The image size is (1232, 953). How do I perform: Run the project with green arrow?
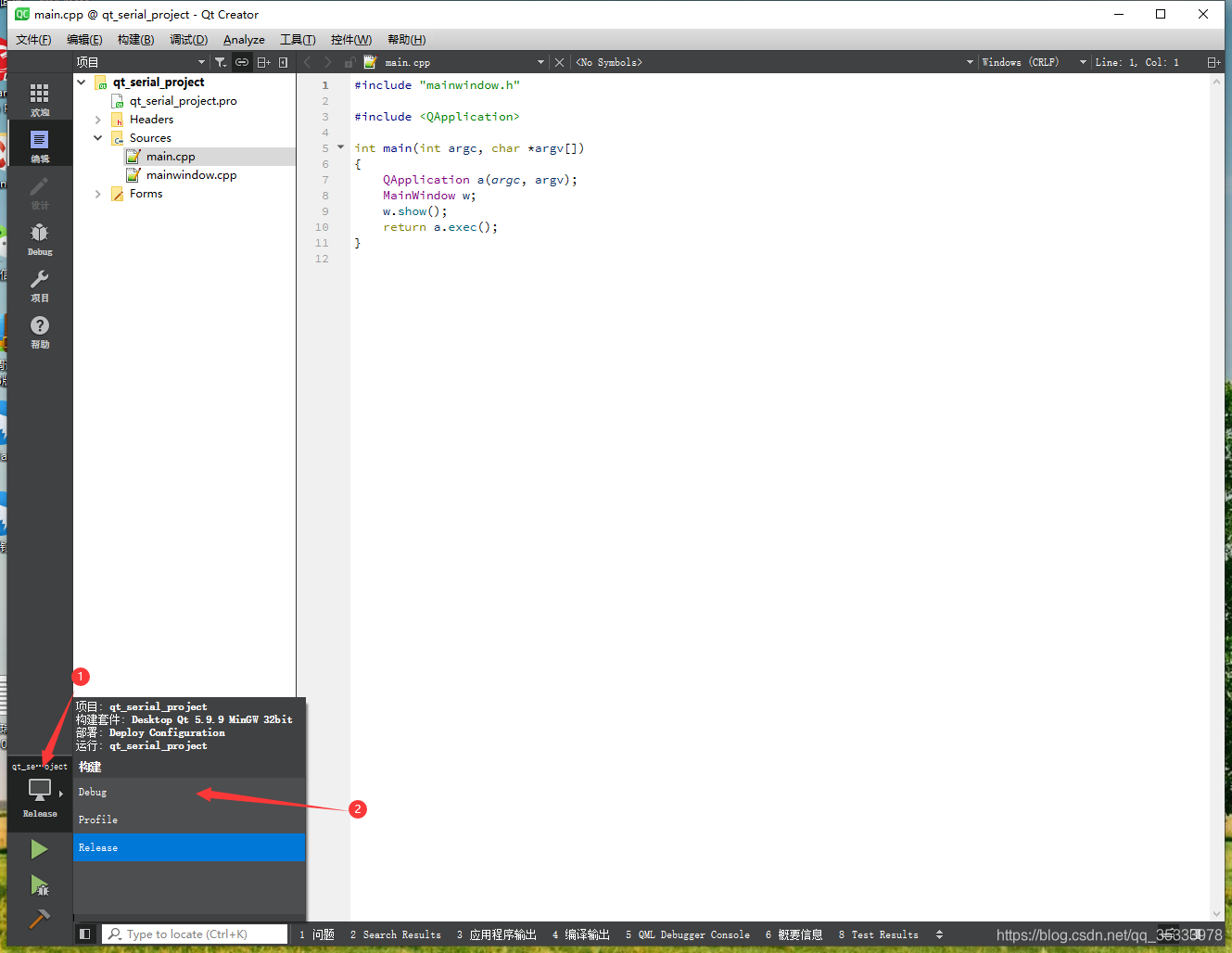click(x=39, y=849)
